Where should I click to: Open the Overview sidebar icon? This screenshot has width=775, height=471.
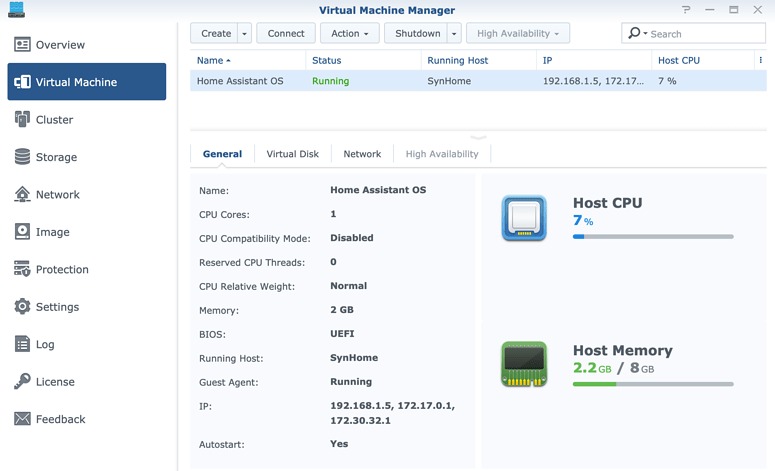coord(22,44)
